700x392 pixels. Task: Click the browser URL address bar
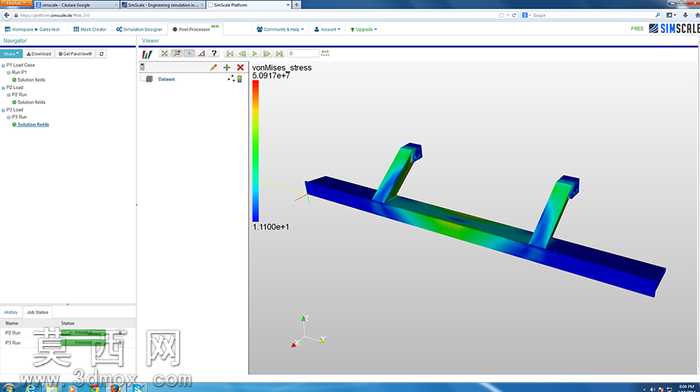click(254, 15)
